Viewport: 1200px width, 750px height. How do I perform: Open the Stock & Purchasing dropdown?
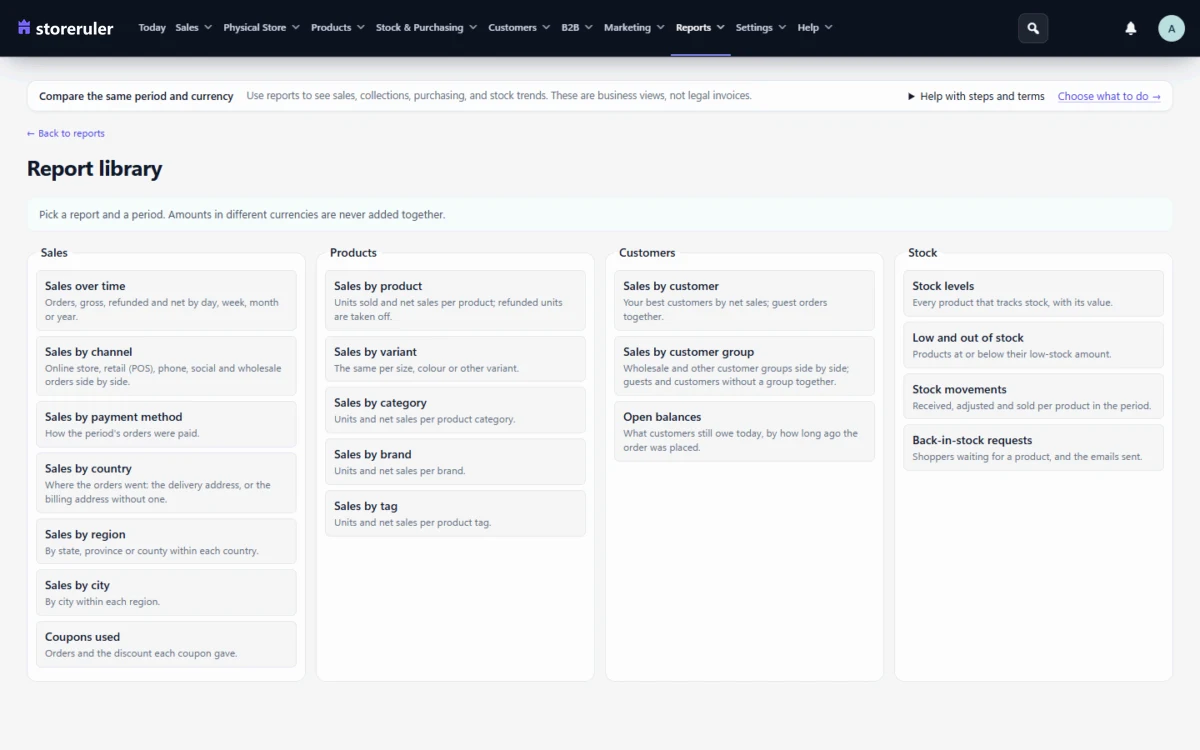tap(426, 28)
